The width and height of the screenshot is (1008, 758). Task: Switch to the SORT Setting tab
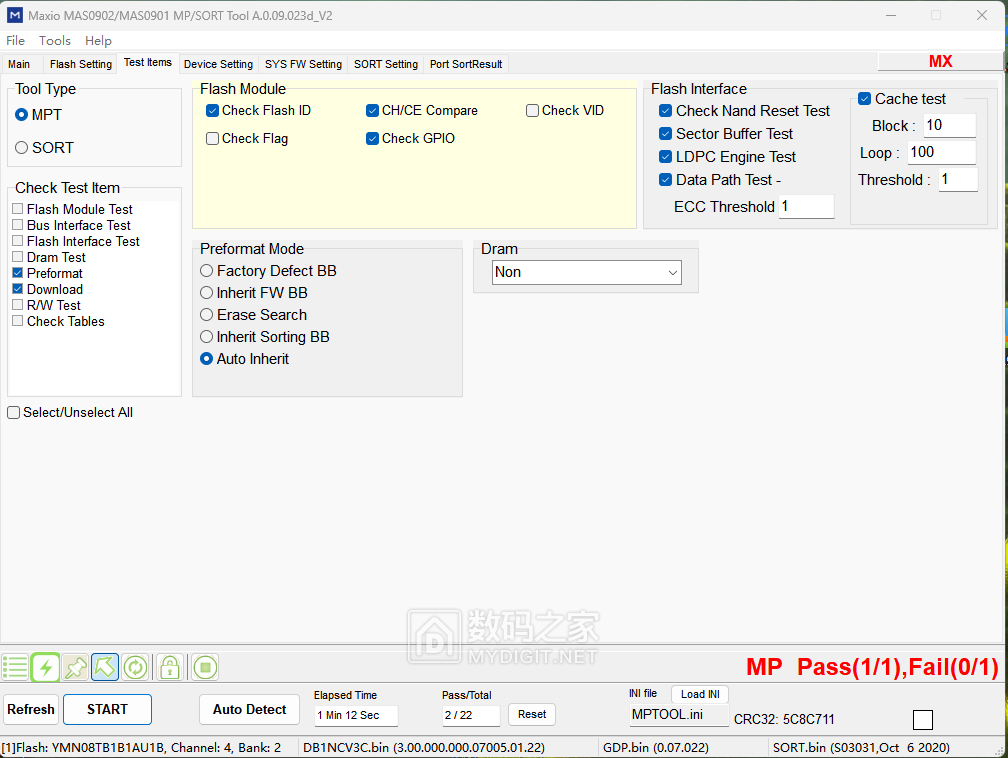[x=386, y=64]
